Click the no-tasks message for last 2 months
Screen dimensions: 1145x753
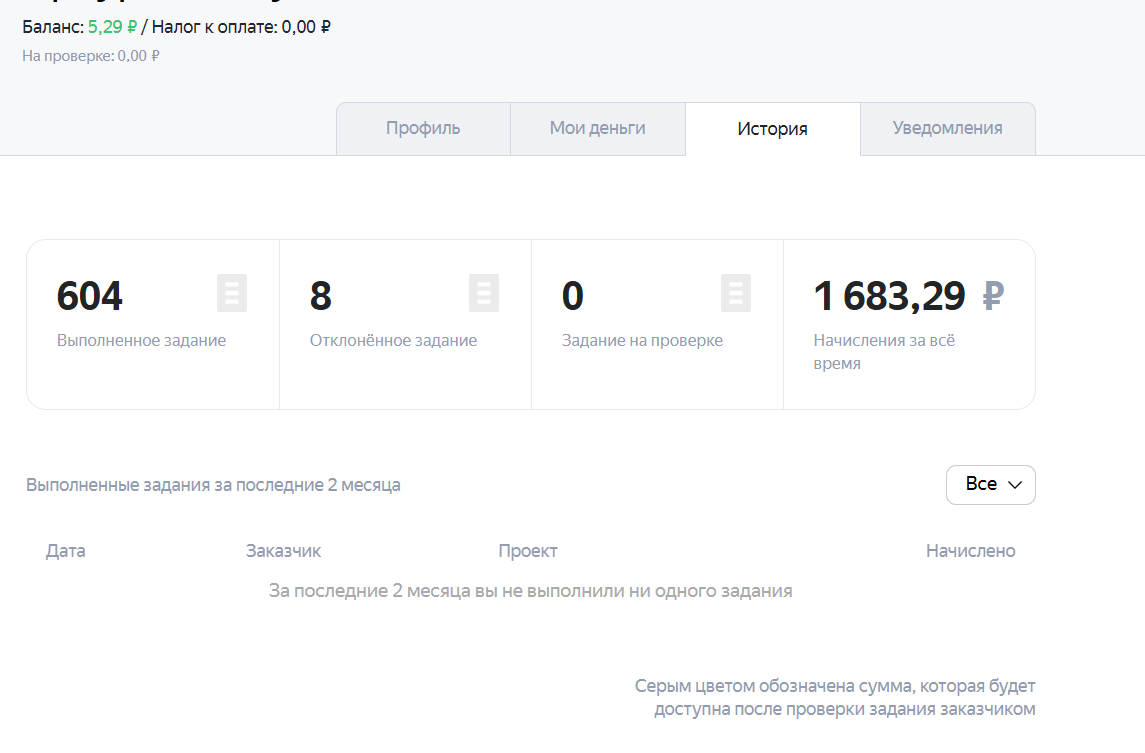tap(530, 591)
